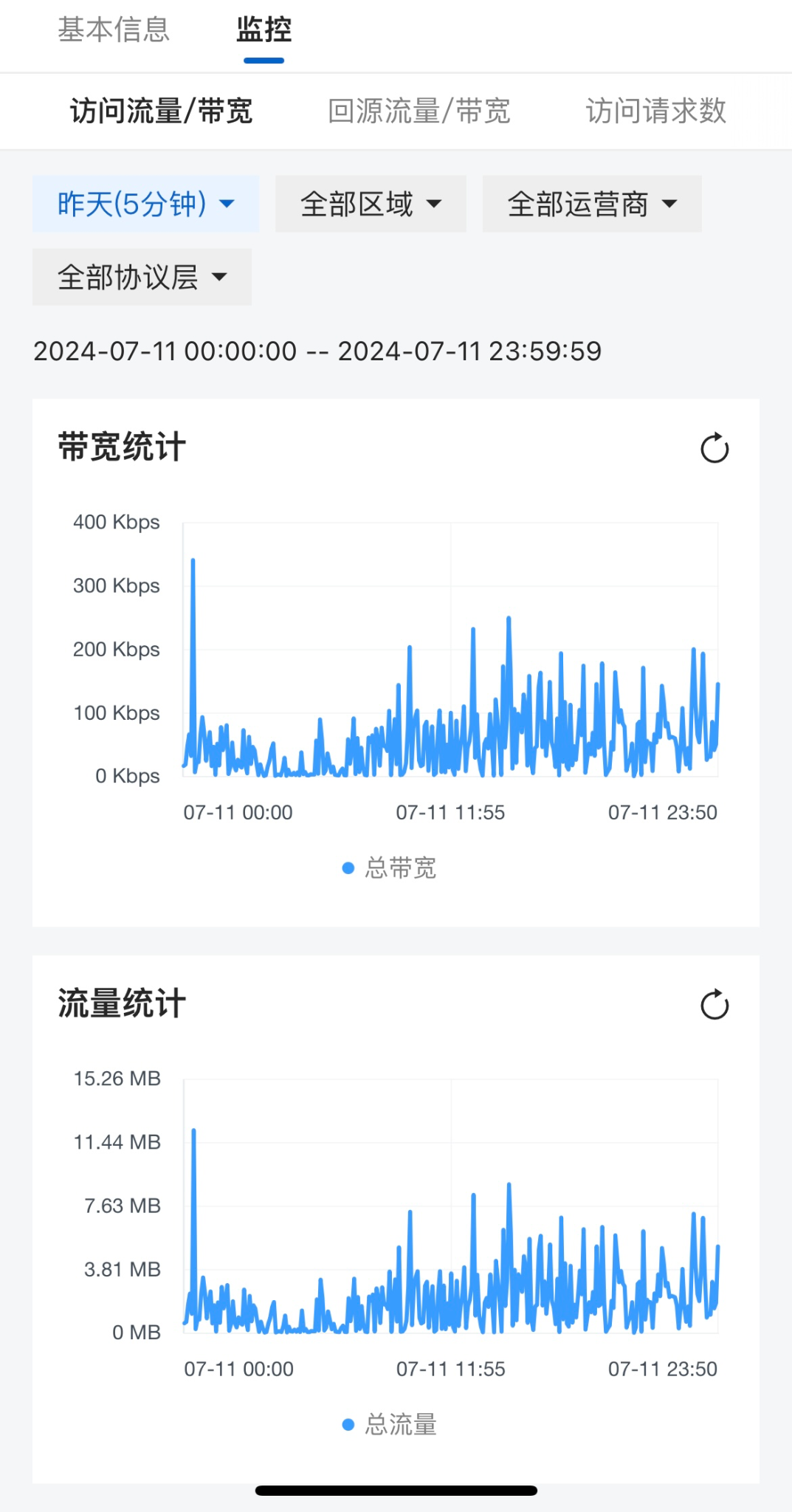The width and height of the screenshot is (792, 1512).
Task: Switch to the 访问请求数 sub-tab
Action: coord(655,111)
